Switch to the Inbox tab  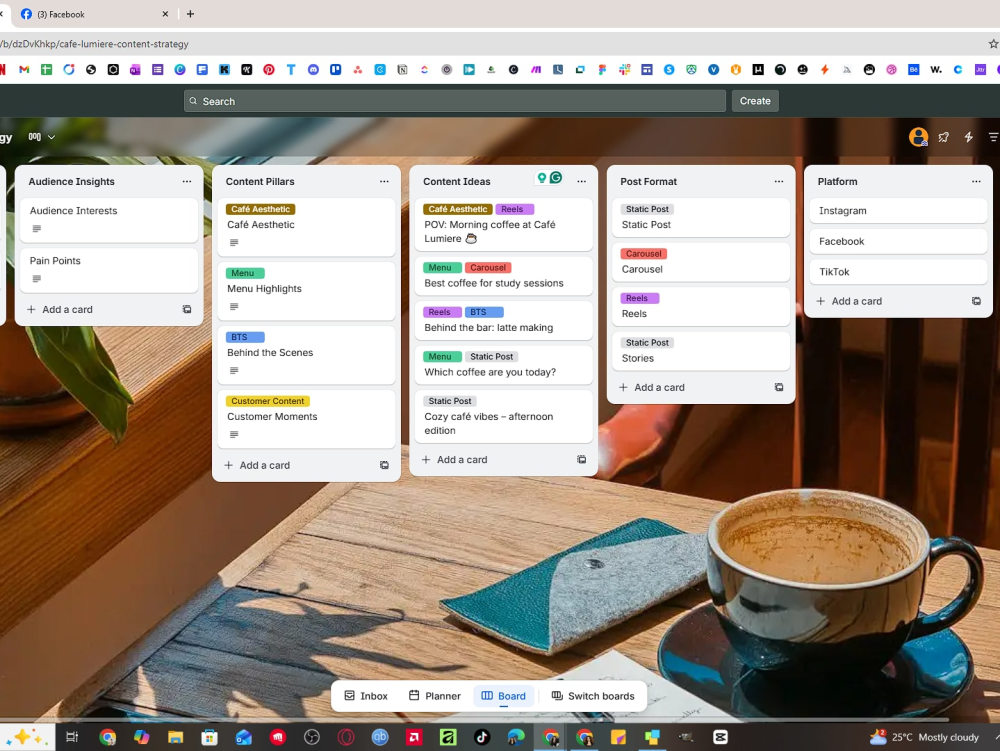tap(366, 696)
